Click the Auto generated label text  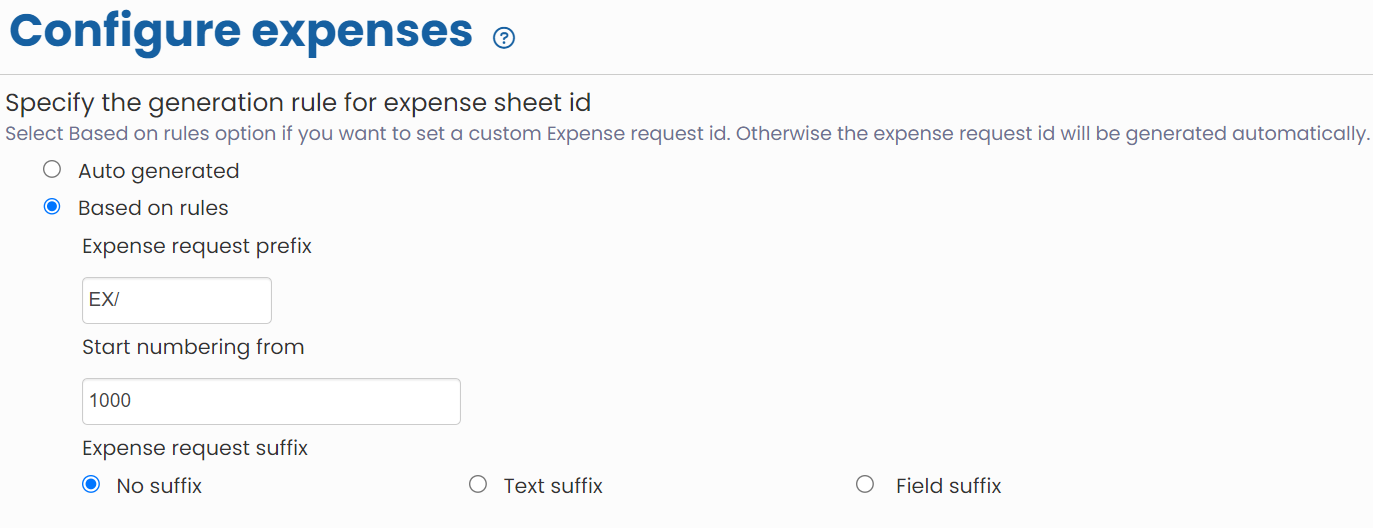(x=159, y=171)
